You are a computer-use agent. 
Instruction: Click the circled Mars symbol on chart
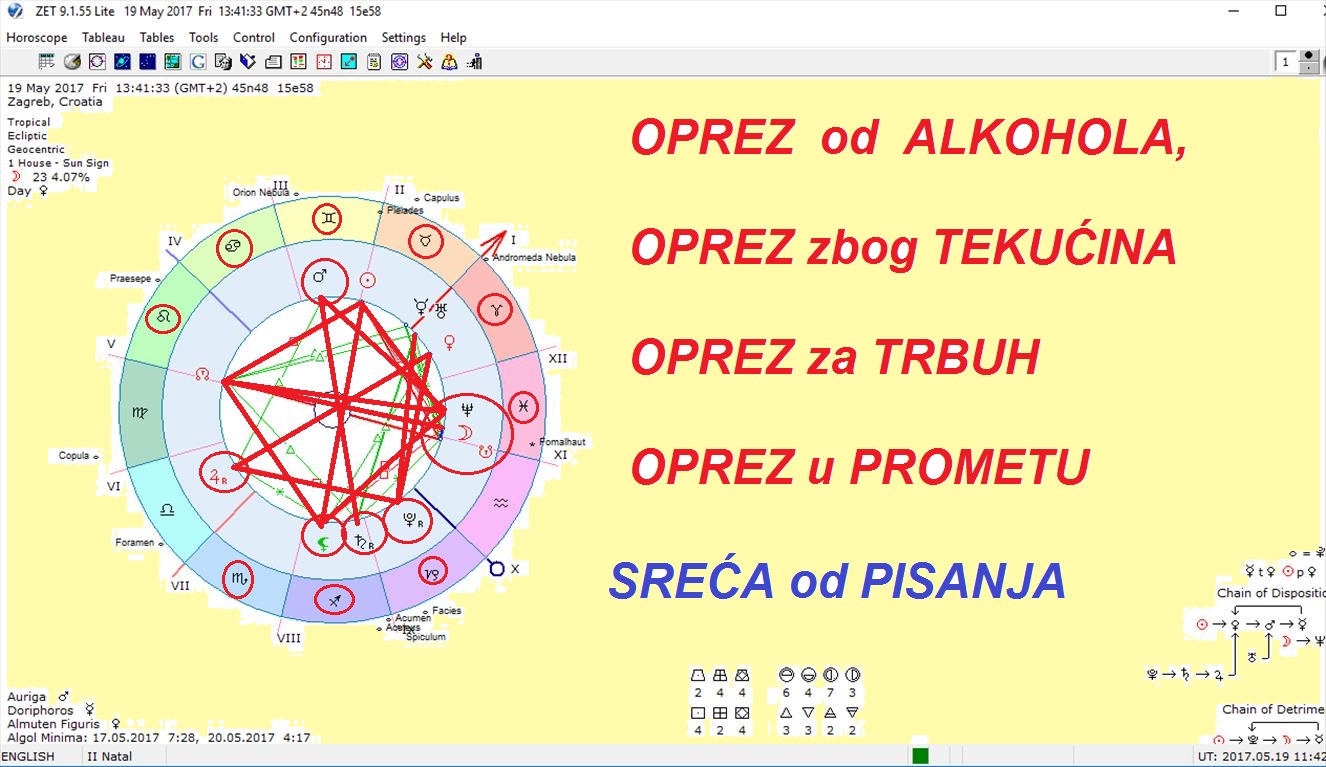pos(324,280)
